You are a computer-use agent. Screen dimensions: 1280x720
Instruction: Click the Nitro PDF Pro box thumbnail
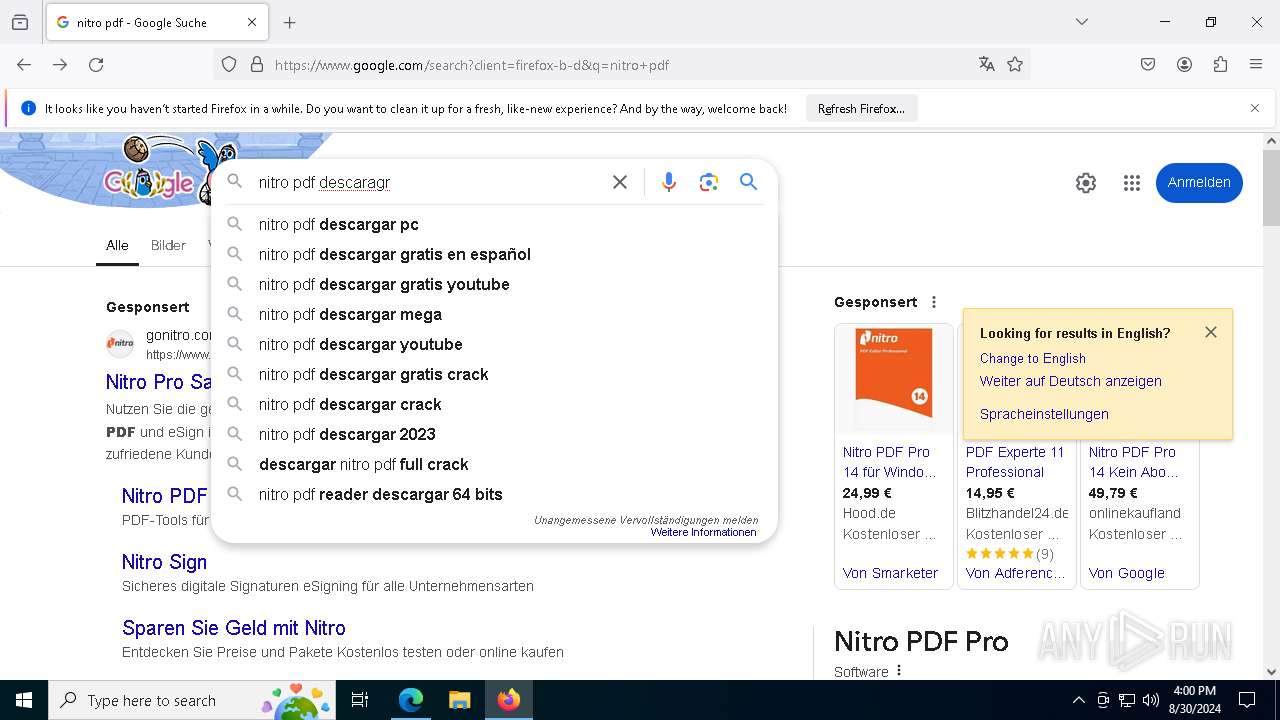893,379
